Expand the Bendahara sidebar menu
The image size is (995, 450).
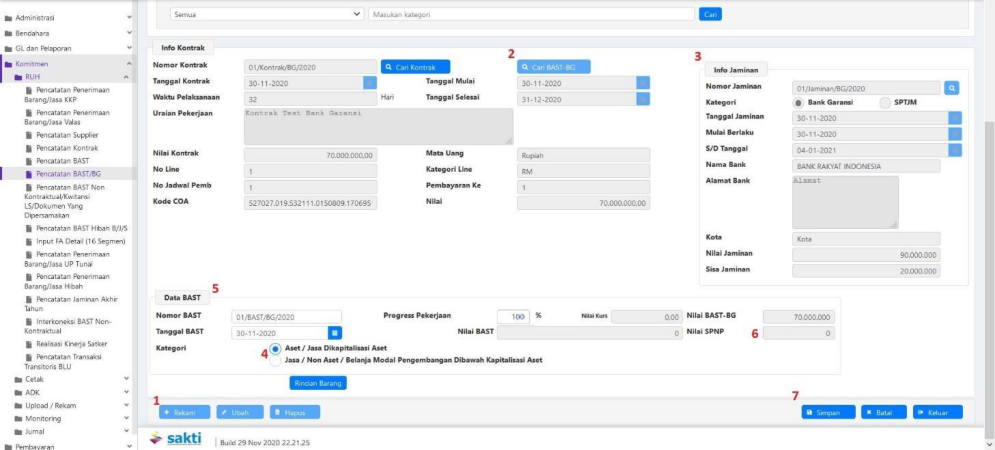tap(128, 33)
